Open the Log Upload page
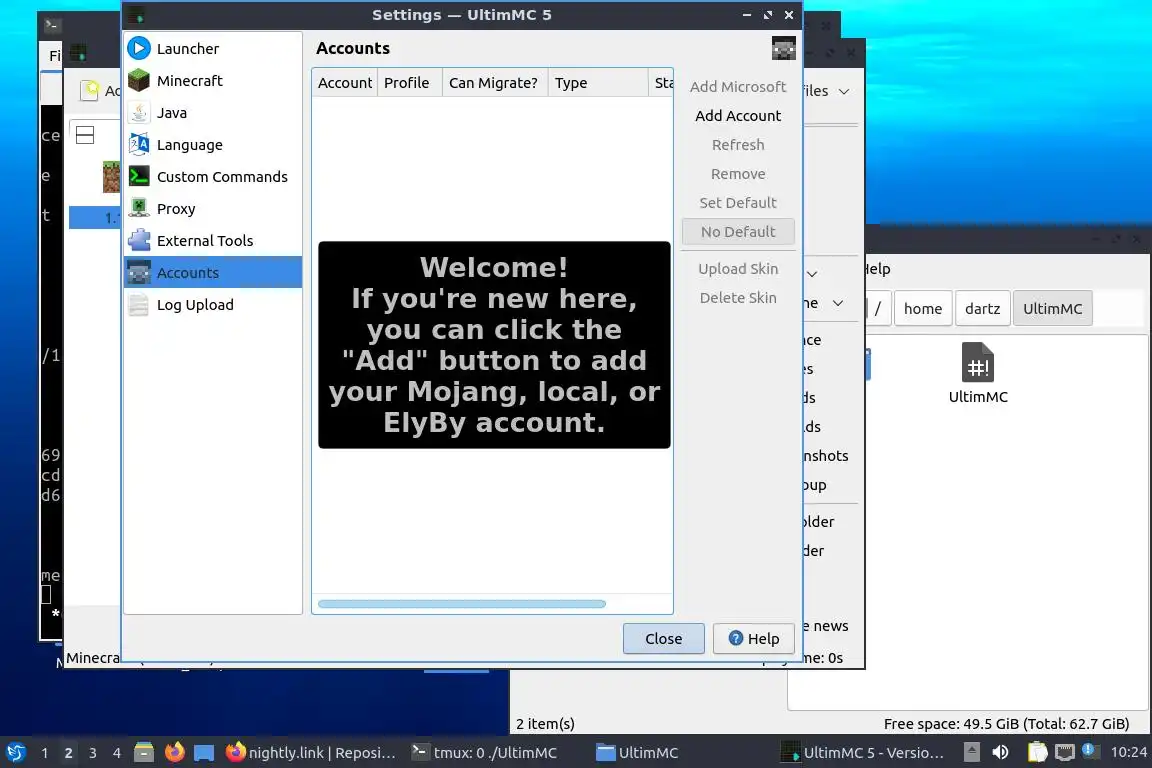 tap(212, 304)
